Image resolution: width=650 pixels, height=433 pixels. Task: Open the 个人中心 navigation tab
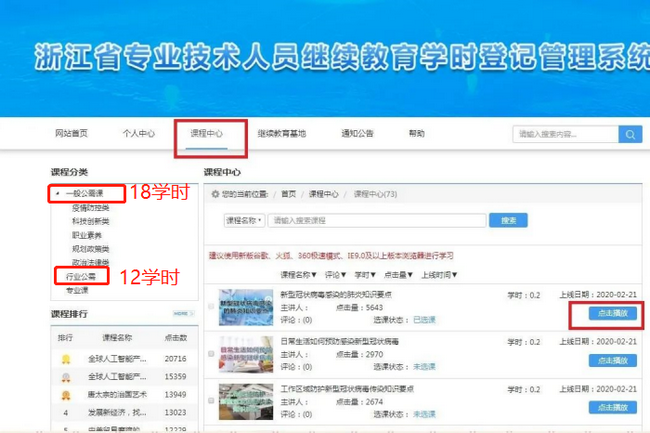138,134
